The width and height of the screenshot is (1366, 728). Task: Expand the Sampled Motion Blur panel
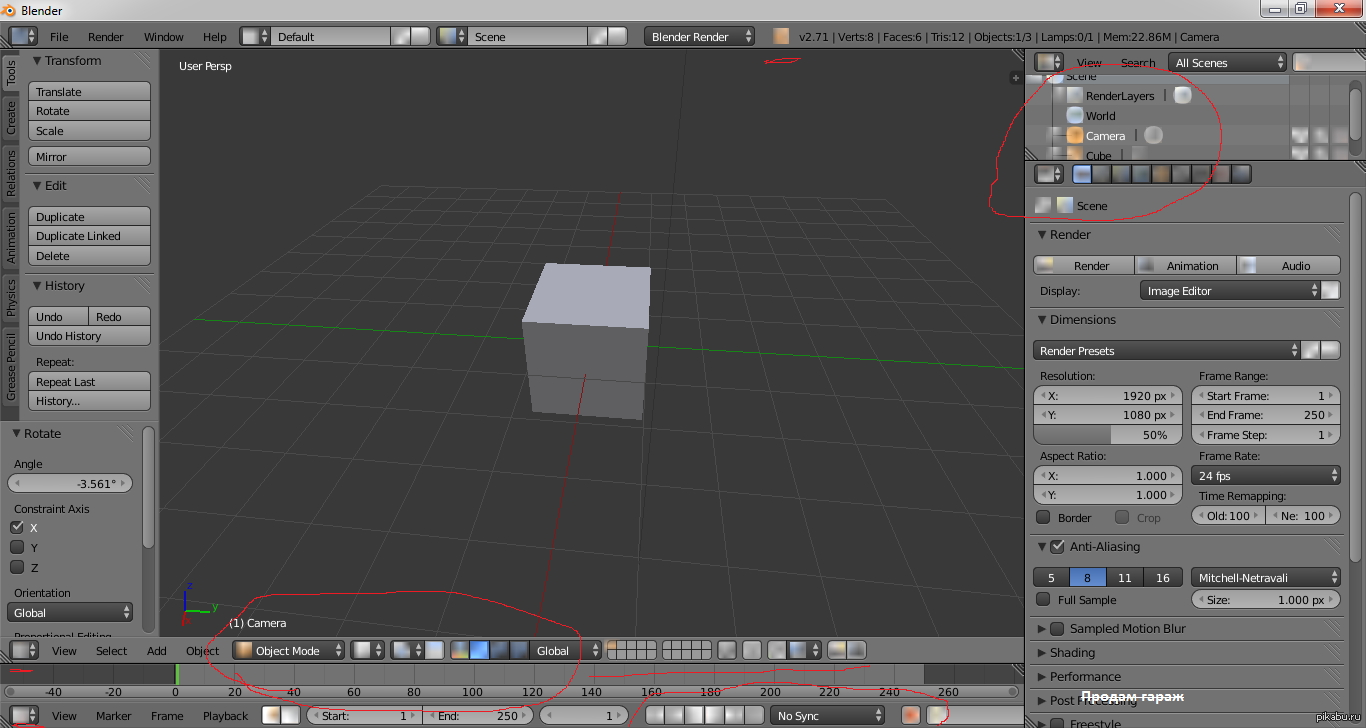point(1042,629)
